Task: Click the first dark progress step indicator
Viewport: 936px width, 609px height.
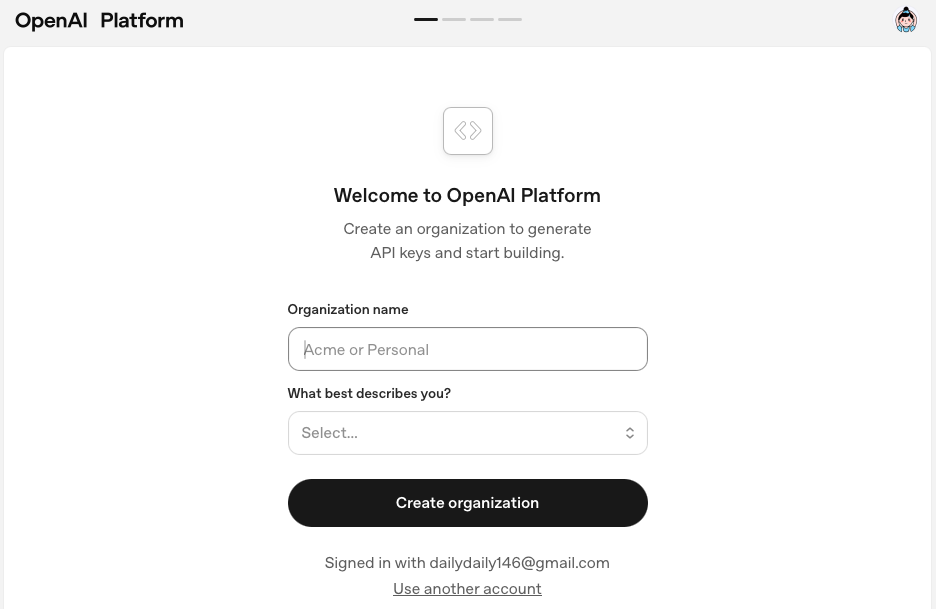Action: point(426,19)
